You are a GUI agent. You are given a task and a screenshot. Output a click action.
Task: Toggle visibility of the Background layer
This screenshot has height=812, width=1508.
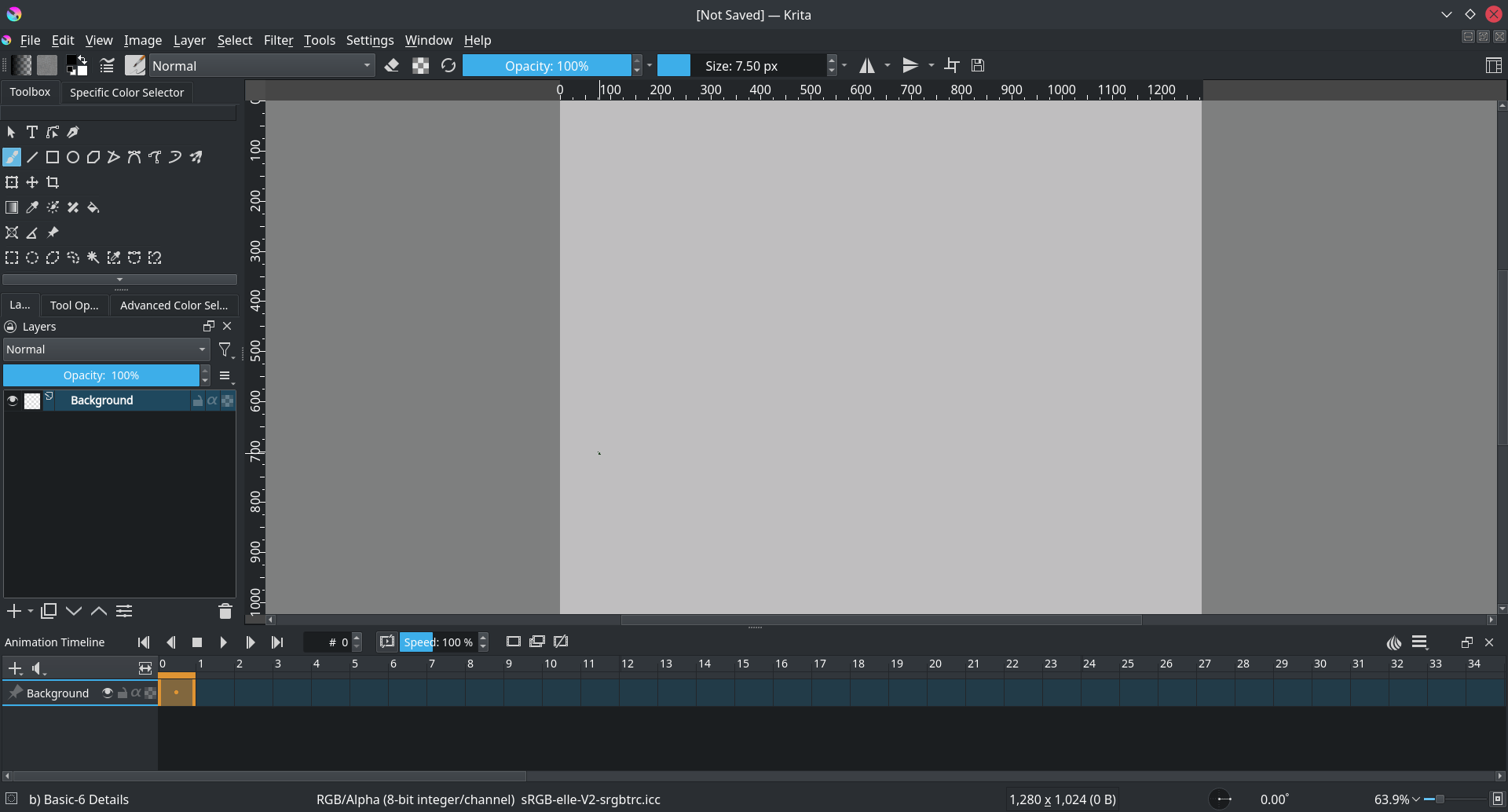13,401
